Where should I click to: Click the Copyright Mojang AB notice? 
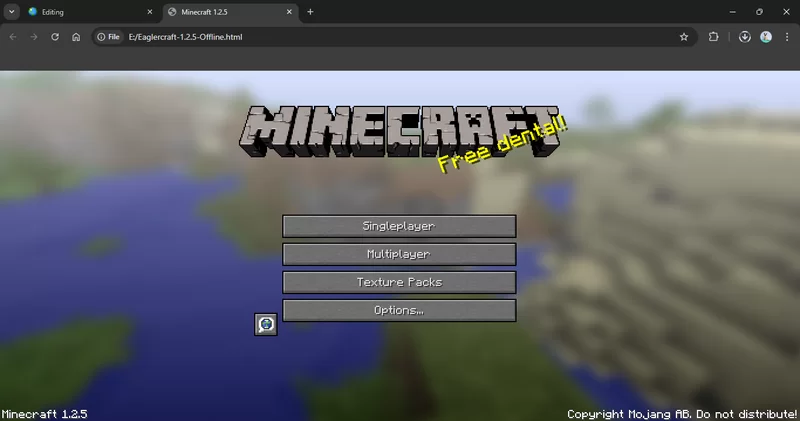683,414
